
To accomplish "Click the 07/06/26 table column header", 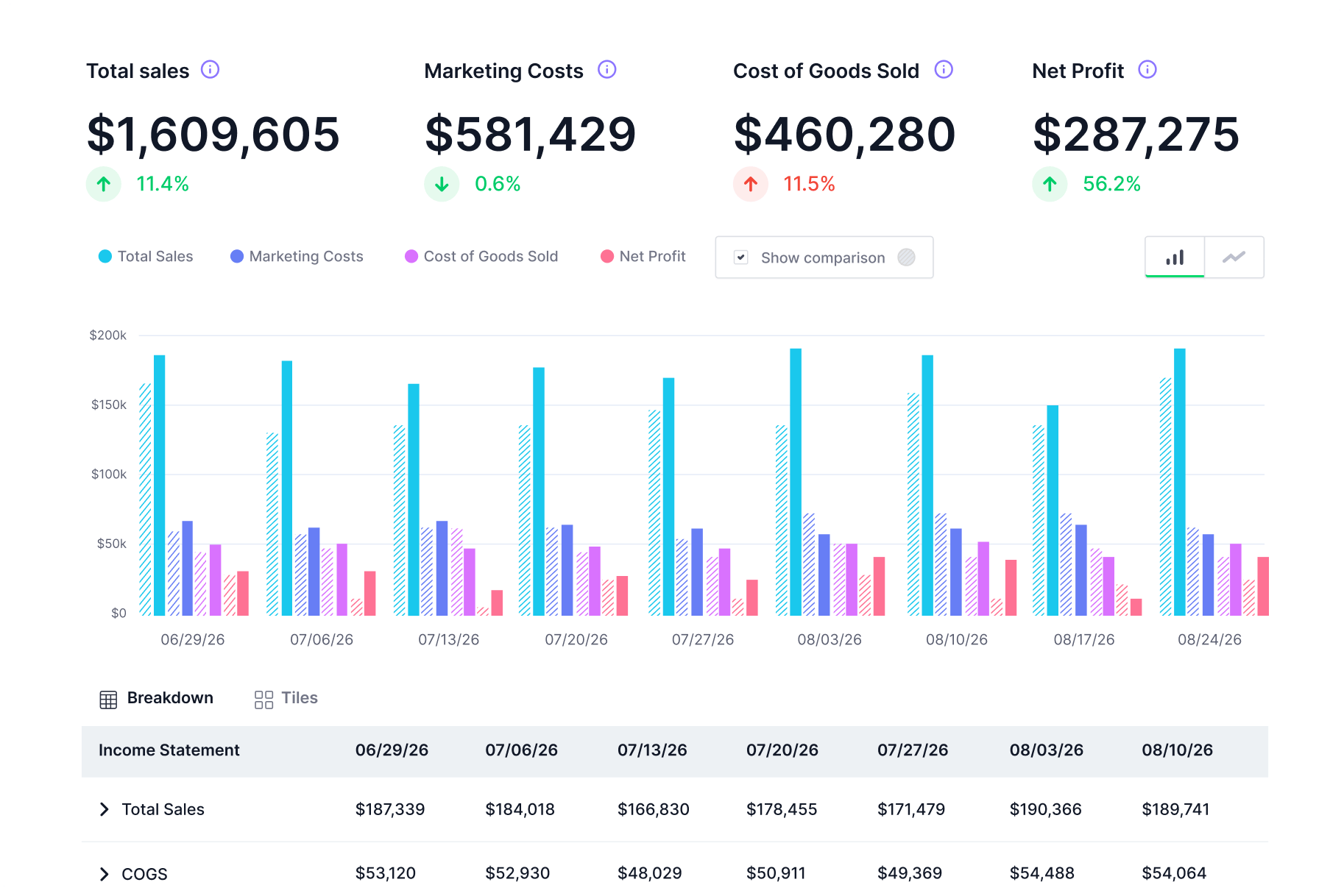I will tap(521, 750).
